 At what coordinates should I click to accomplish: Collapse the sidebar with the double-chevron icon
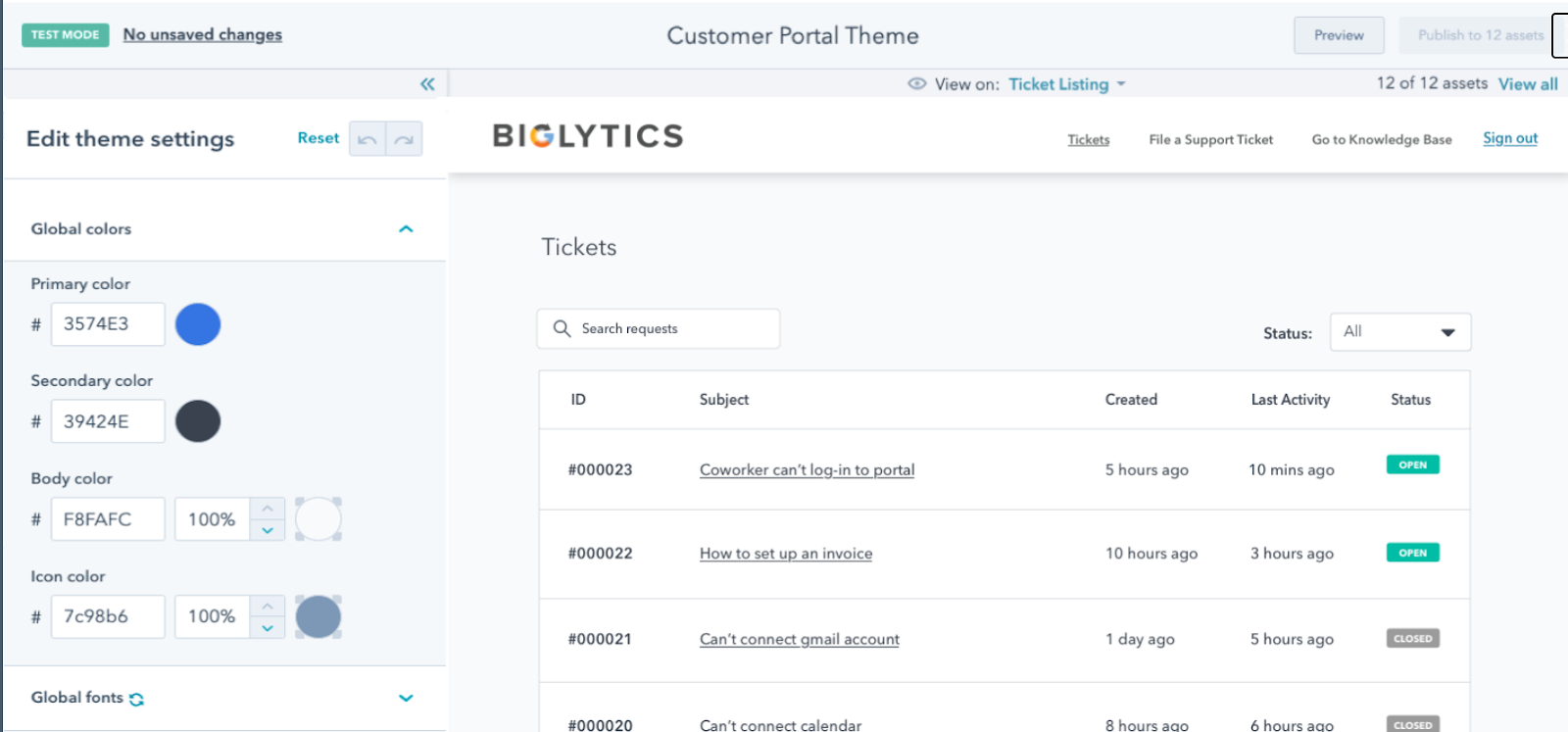click(x=427, y=84)
